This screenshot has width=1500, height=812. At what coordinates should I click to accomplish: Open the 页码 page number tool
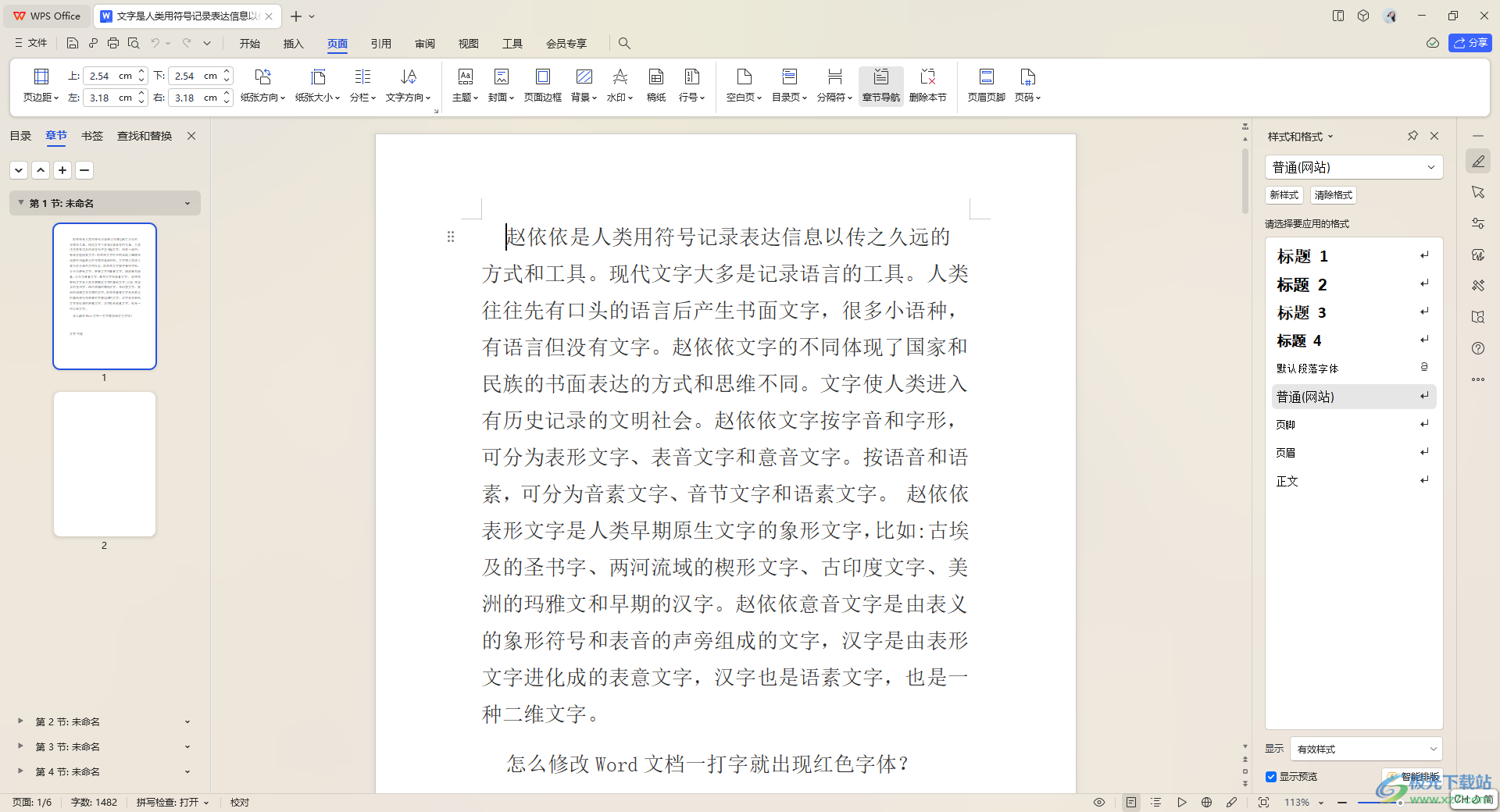(1027, 85)
